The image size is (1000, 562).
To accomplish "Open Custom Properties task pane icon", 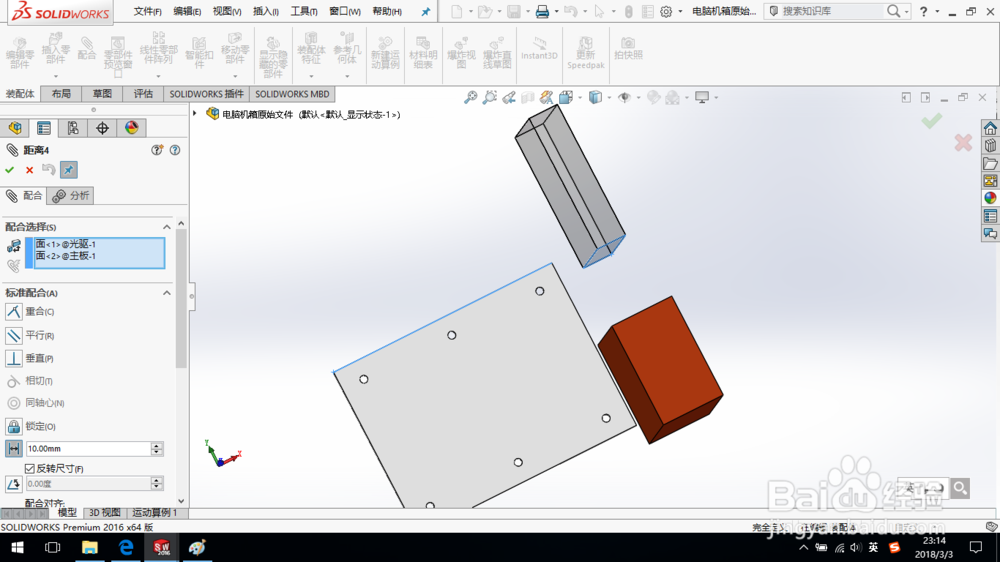I will coord(990,216).
